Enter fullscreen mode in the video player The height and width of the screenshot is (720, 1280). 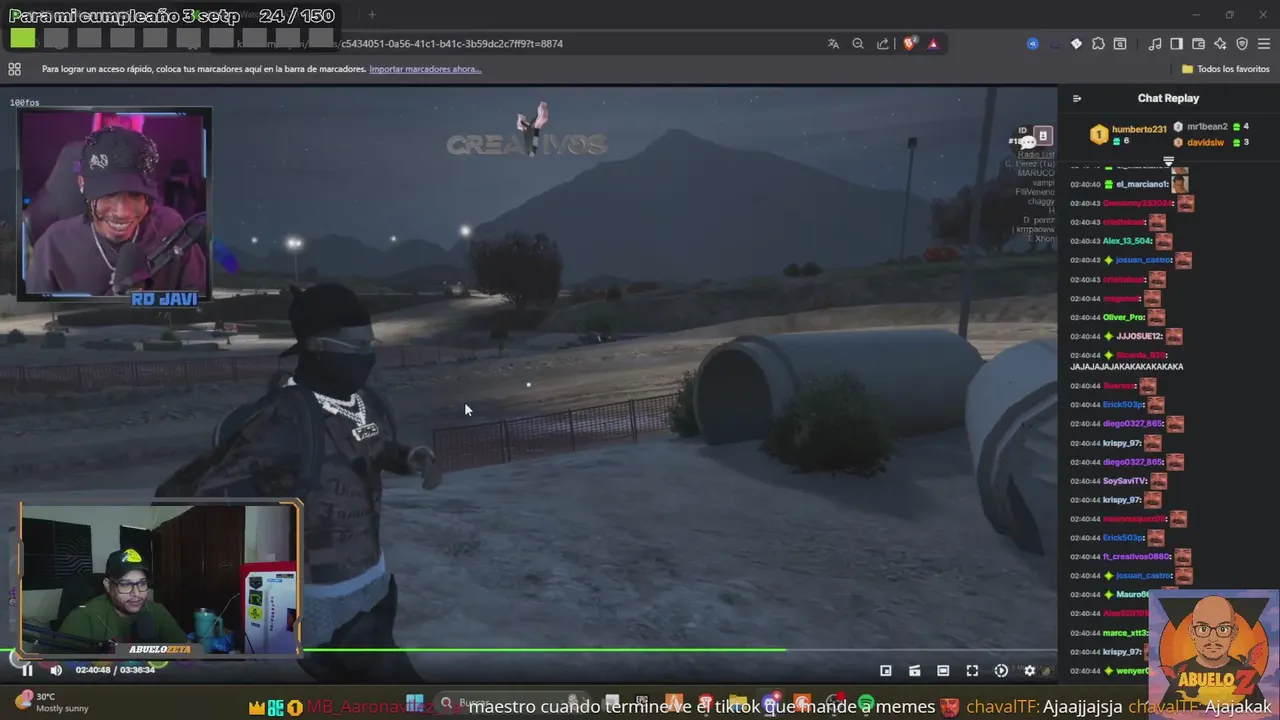point(972,671)
